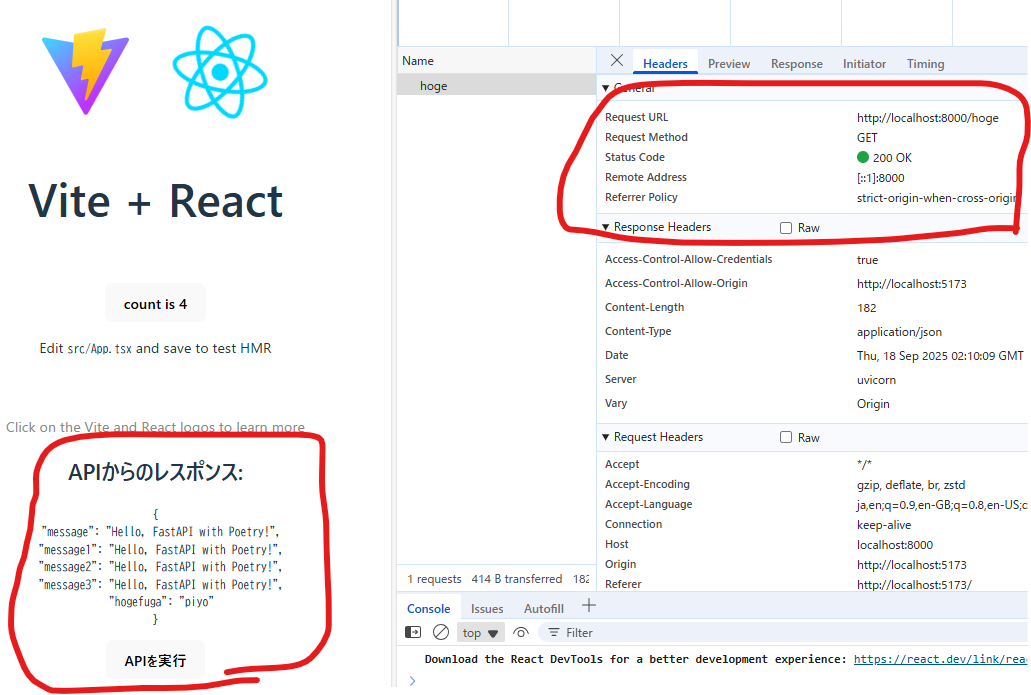Open the Timing tab
This screenshot has width=1031, height=695.
click(x=925, y=64)
